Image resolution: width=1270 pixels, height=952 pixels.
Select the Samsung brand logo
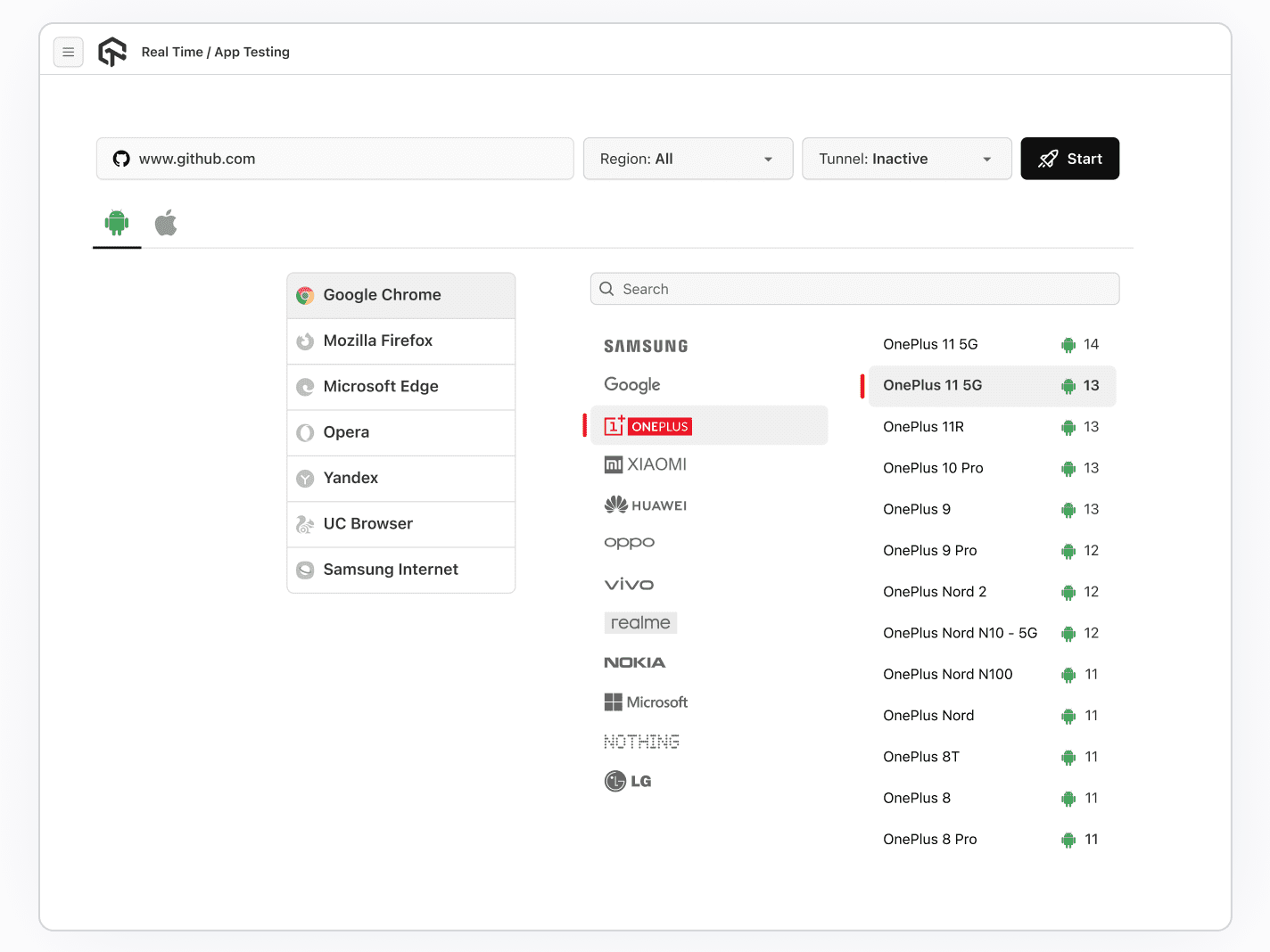point(646,346)
